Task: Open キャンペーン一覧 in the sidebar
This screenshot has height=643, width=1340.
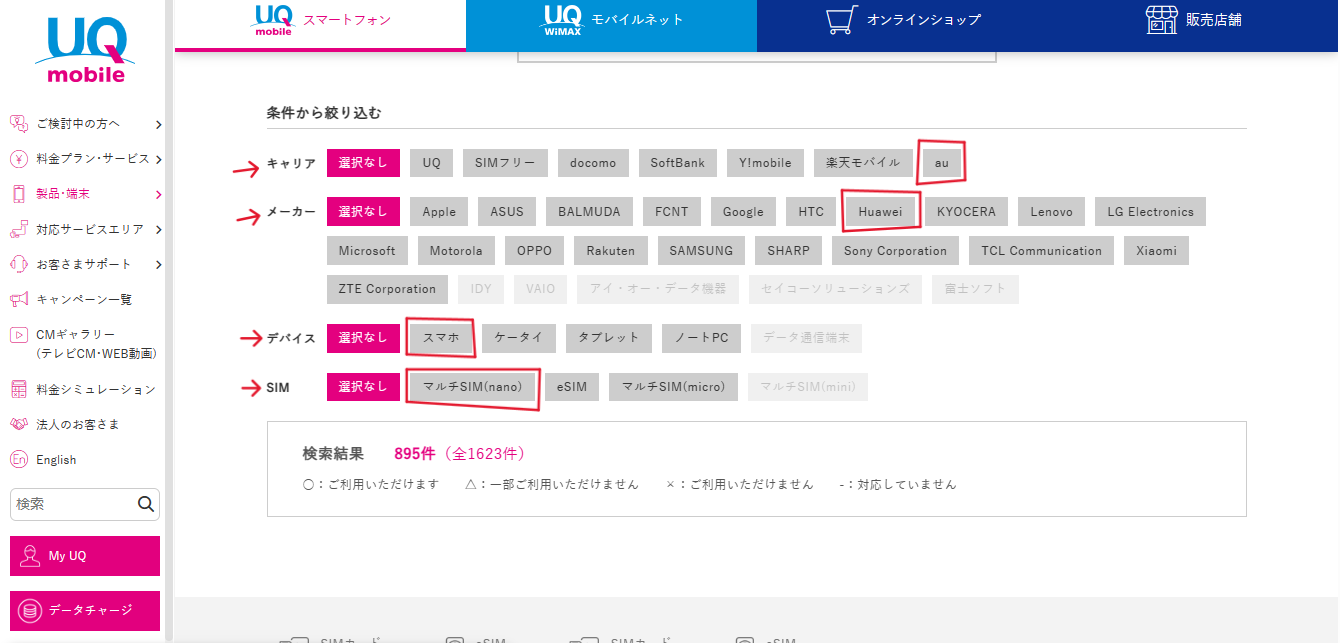Action: click(x=84, y=299)
